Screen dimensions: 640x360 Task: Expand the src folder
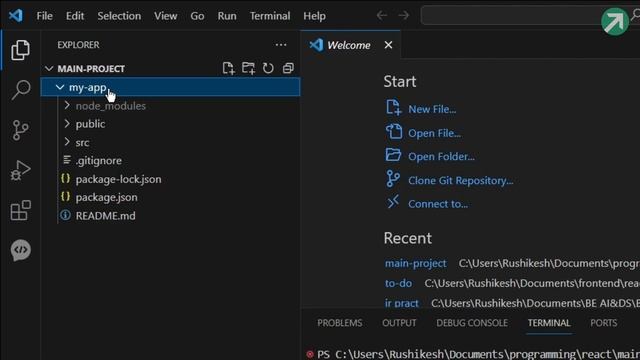click(x=67, y=142)
